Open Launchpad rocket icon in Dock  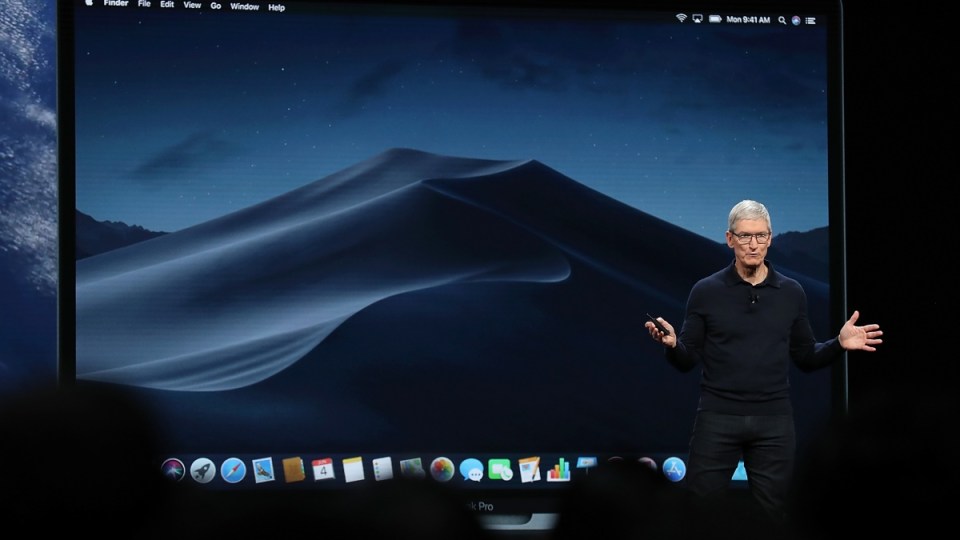[x=203, y=470]
